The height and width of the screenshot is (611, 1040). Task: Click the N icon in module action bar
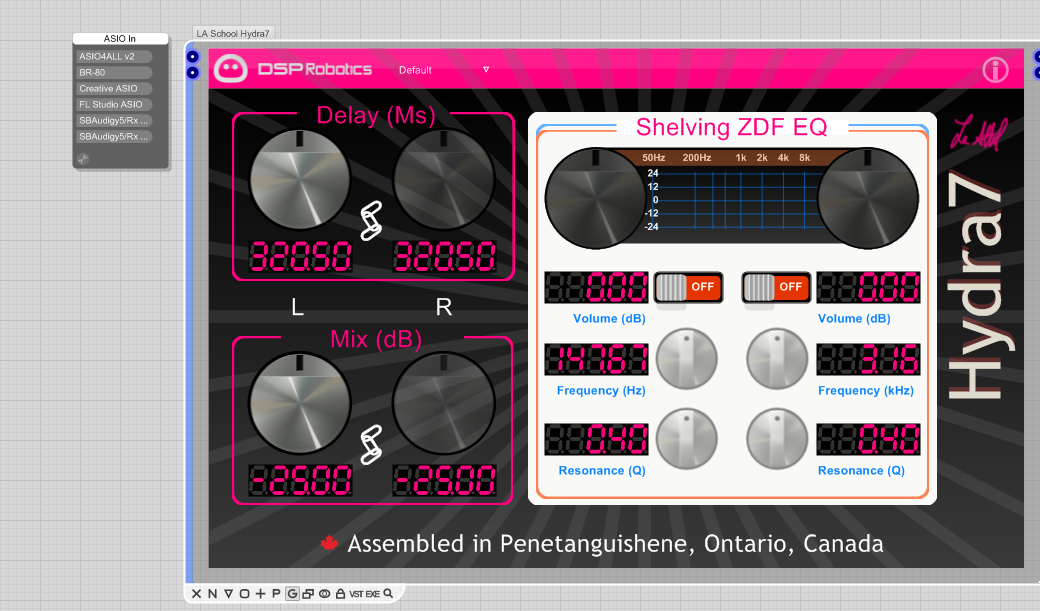click(x=212, y=594)
